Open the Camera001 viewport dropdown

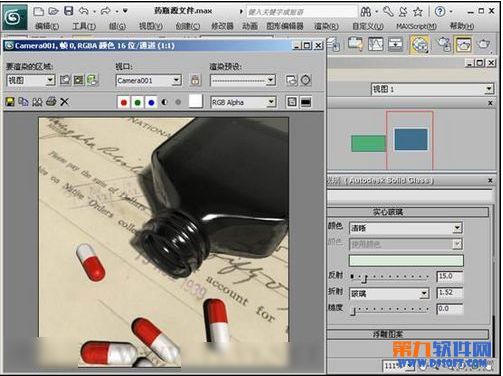tap(176, 80)
